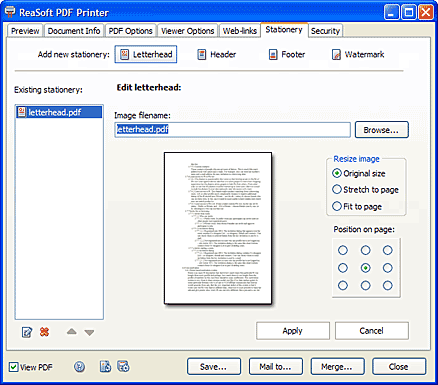Select Fit to page option
Viewport: 438px width, 385px height.
click(337, 206)
